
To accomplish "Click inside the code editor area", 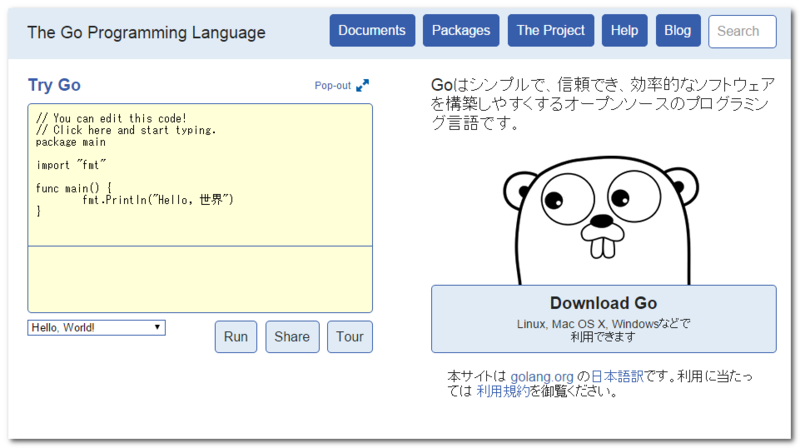I will (200, 175).
